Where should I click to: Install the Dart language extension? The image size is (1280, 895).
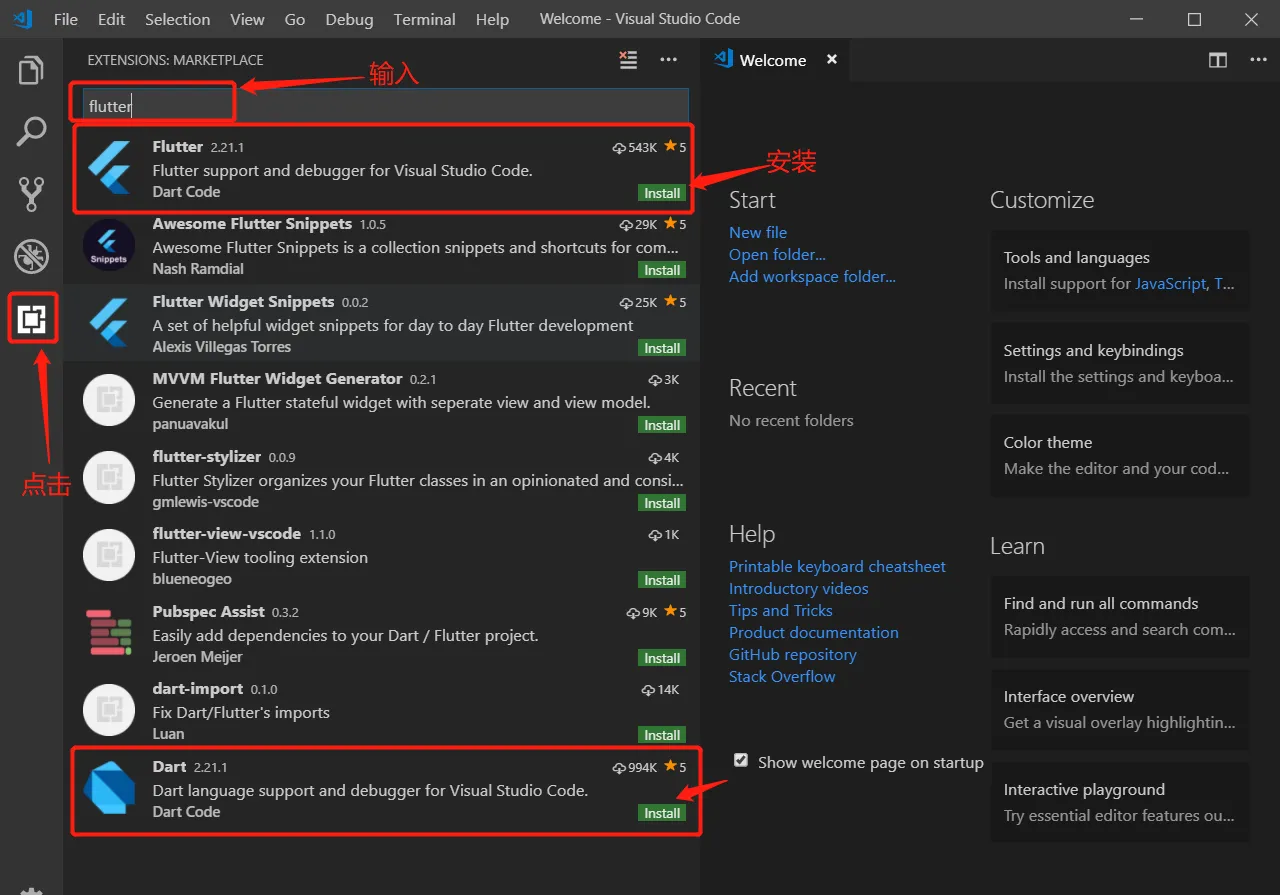coord(662,813)
